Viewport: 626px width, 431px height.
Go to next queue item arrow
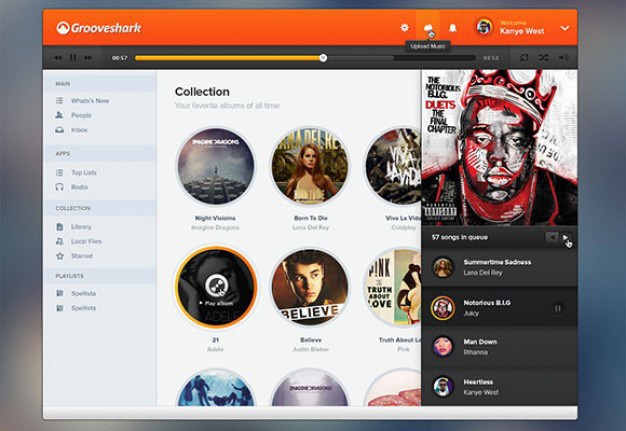pos(565,237)
